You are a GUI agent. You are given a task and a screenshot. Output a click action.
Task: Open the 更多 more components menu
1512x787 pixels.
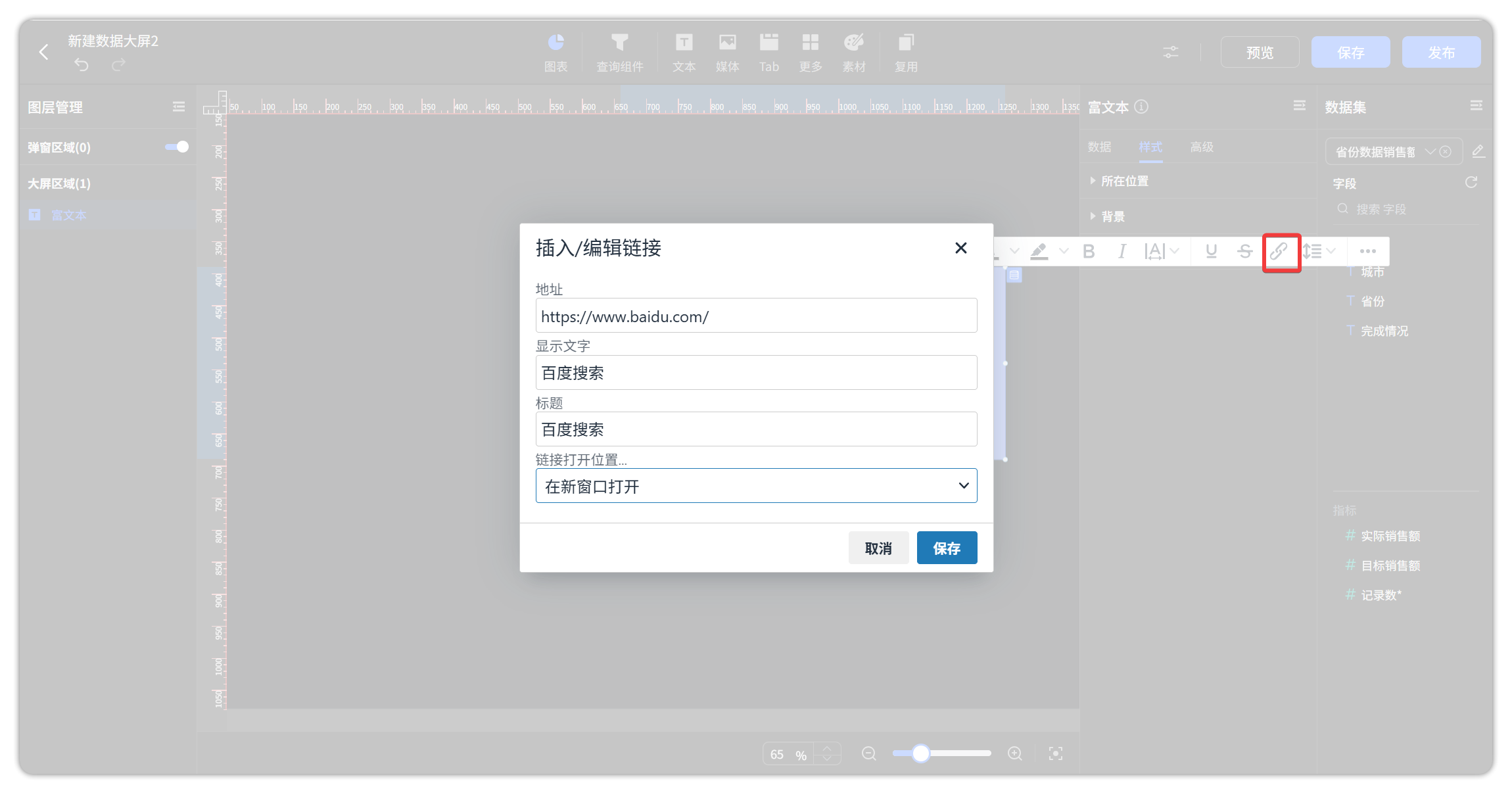coord(811,53)
